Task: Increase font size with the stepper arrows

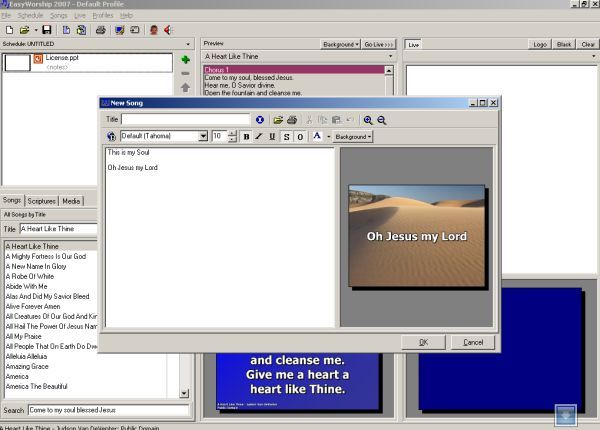Action: point(232,133)
